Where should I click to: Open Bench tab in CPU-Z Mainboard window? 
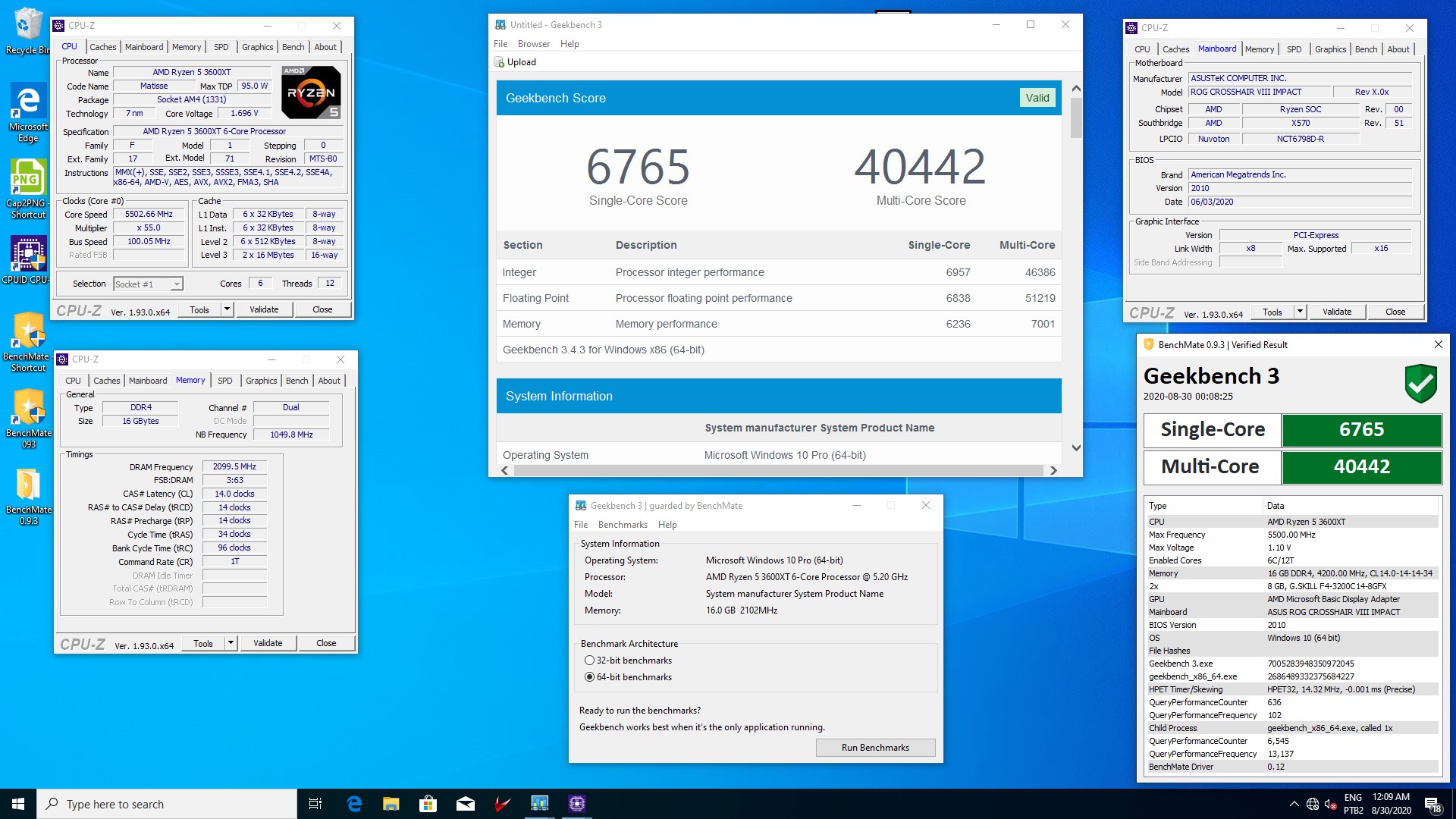[1366, 49]
